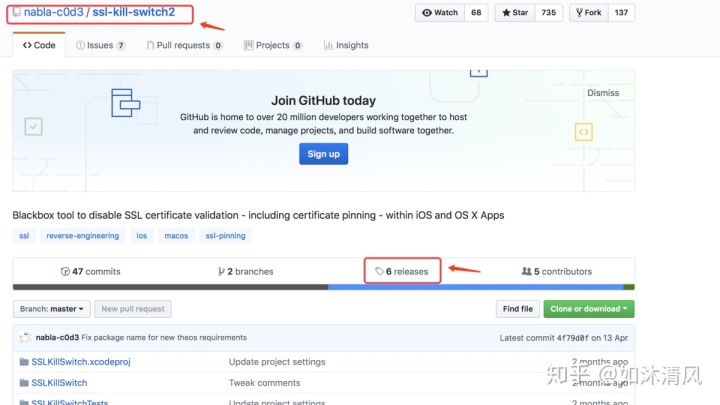Open the SSLKillSwitch.xcodeproj folder
This screenshot has width=720, height=405.
pyautogui.click(x=81, y=362)
